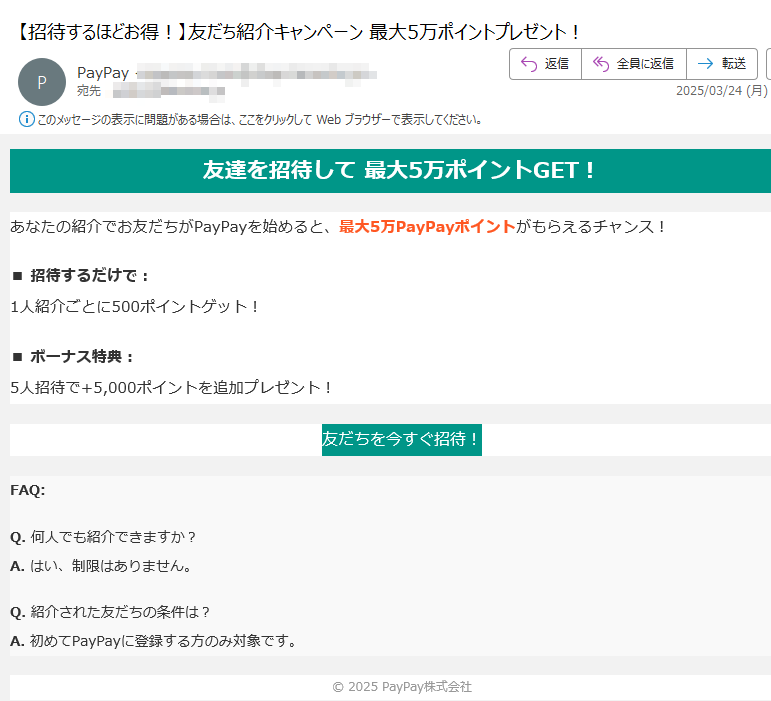This screenshot has height=701, width=771.
Task: Click the PayPay sender avatar circle
Action: click(42, 82)
